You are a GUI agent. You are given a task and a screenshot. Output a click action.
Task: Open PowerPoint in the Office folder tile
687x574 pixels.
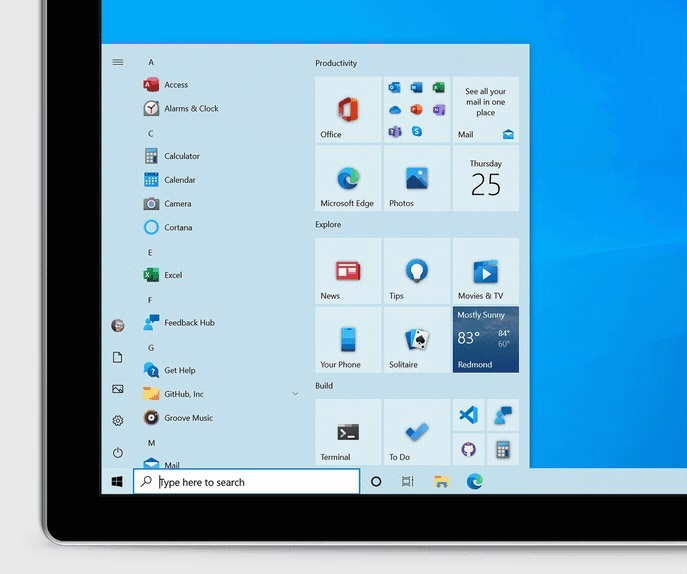(417, 109)
